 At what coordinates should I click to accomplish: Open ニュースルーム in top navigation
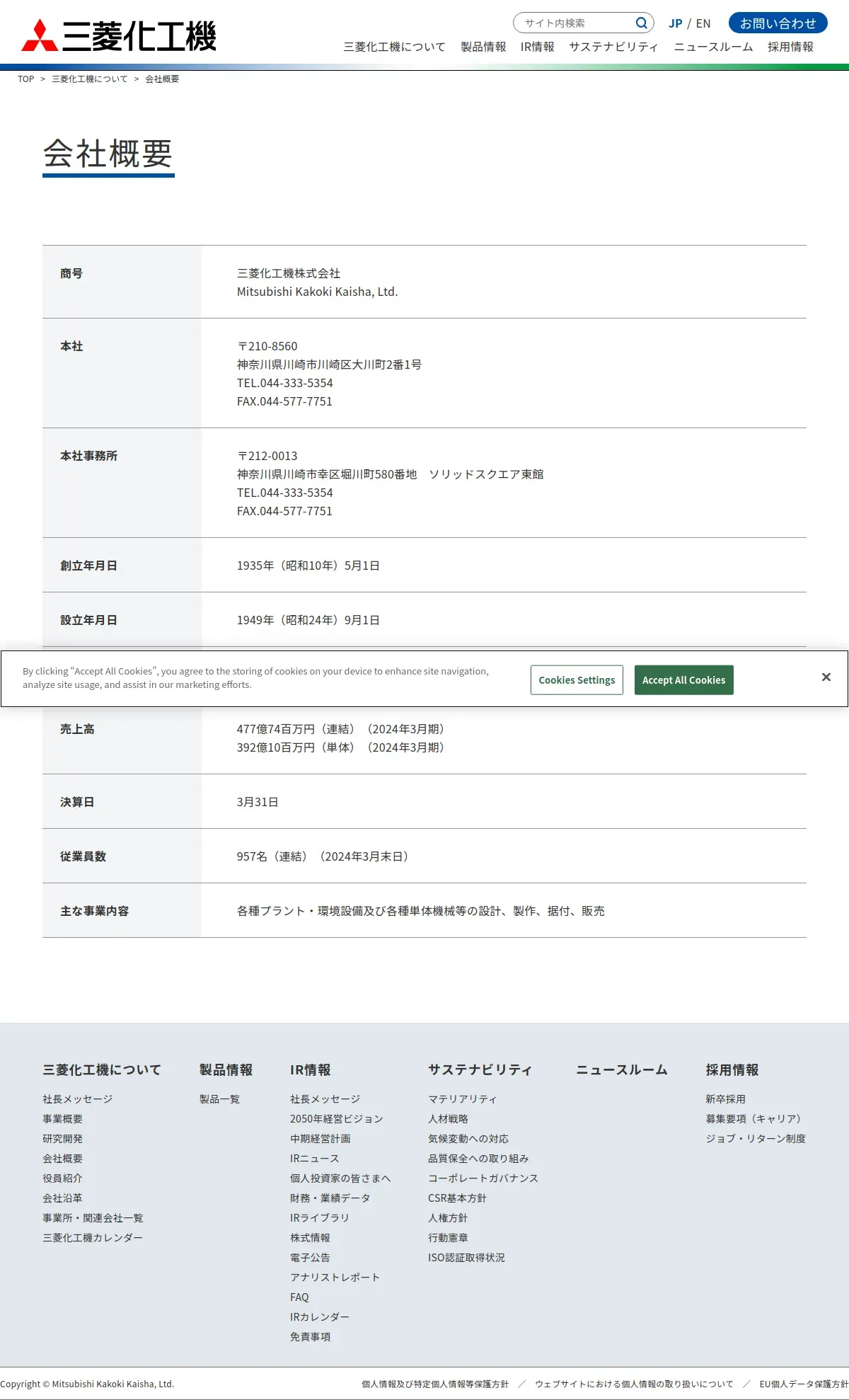click(x=713, y=47)
